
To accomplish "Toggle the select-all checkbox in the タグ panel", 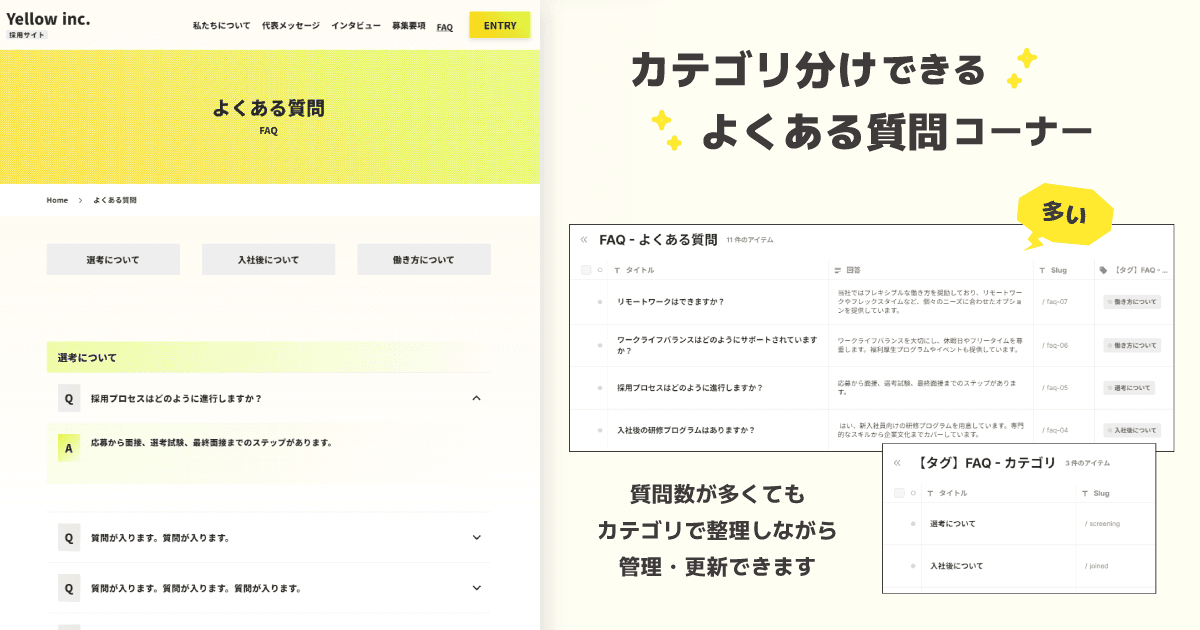I will point(900,493).
